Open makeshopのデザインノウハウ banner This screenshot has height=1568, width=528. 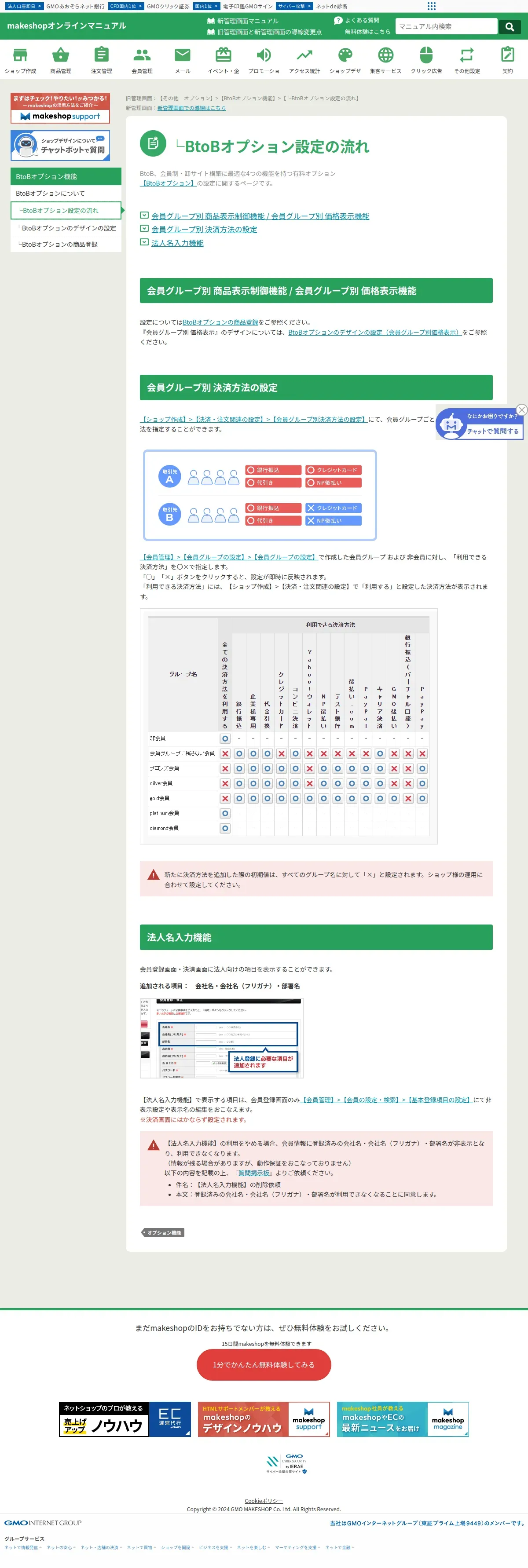pyautogui.click(x=264, y=1419)
